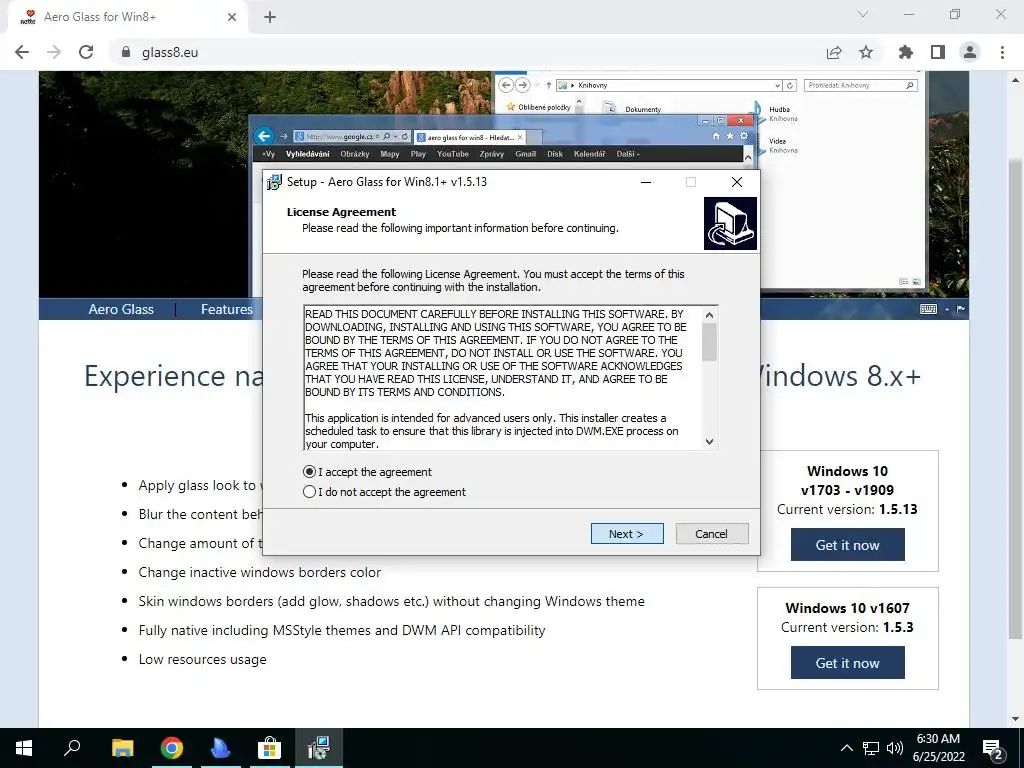Open File Explorer from taskbar
This screenshot has width=1024, height=768.
(x=122, y=748)
